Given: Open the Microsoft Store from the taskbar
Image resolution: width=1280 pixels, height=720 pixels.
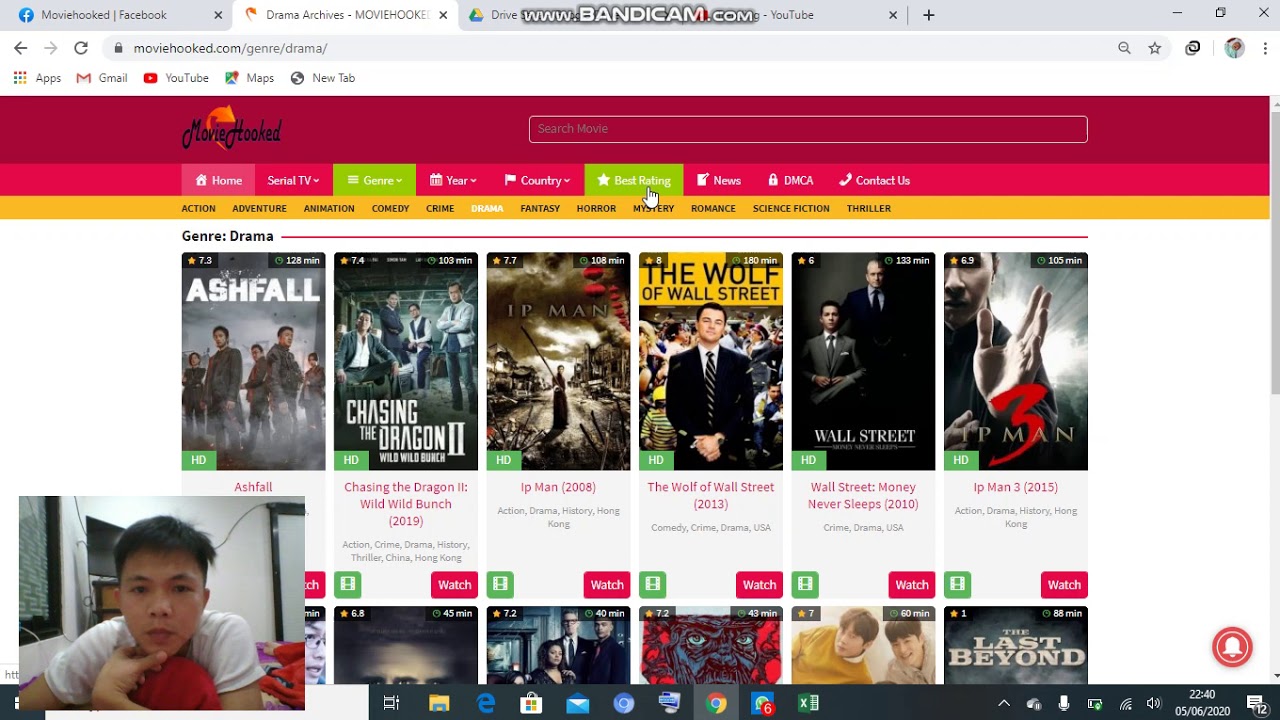Looking at the screenshot, I should coord(532,704).
